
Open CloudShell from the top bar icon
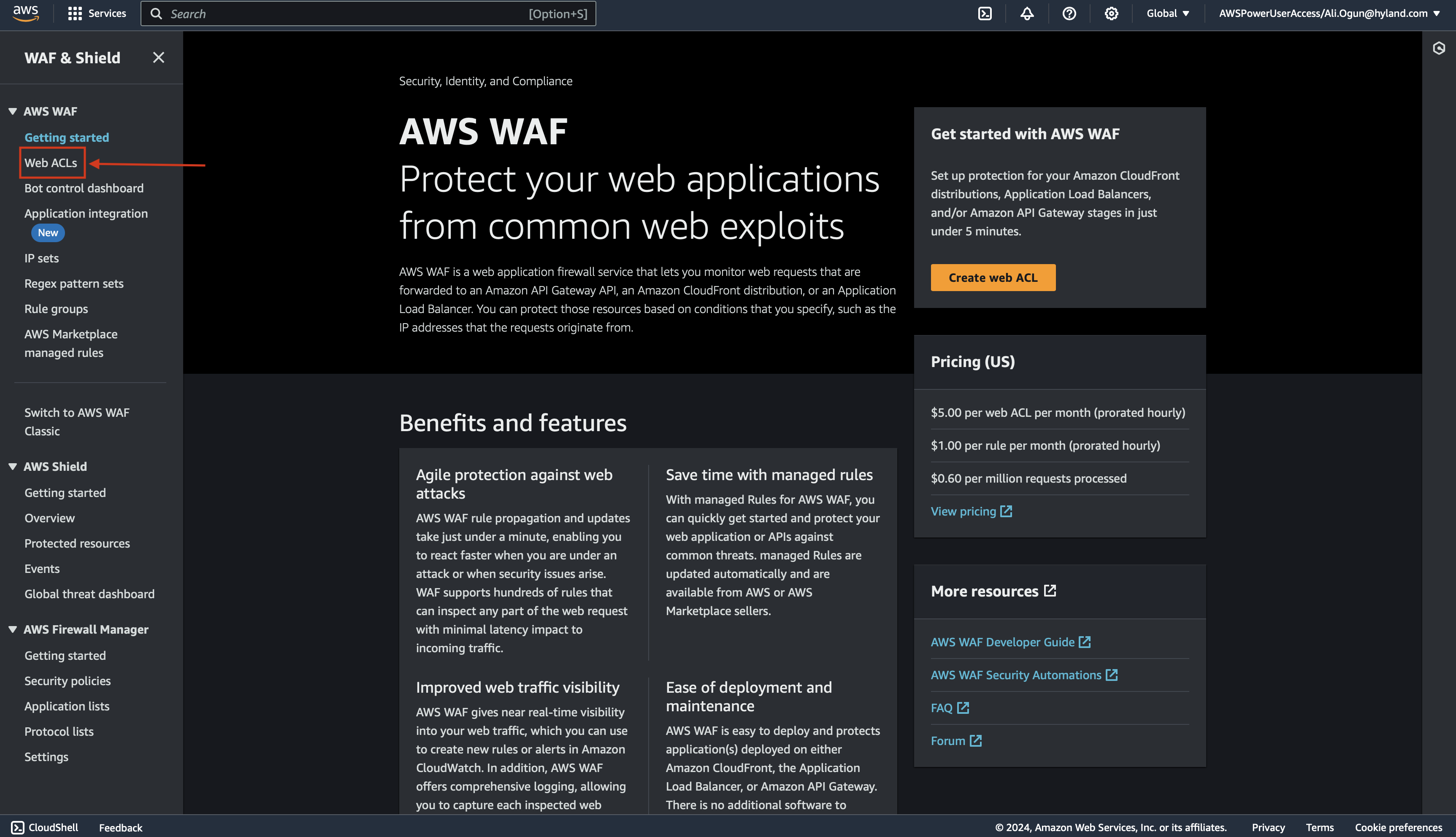[985, 13]
